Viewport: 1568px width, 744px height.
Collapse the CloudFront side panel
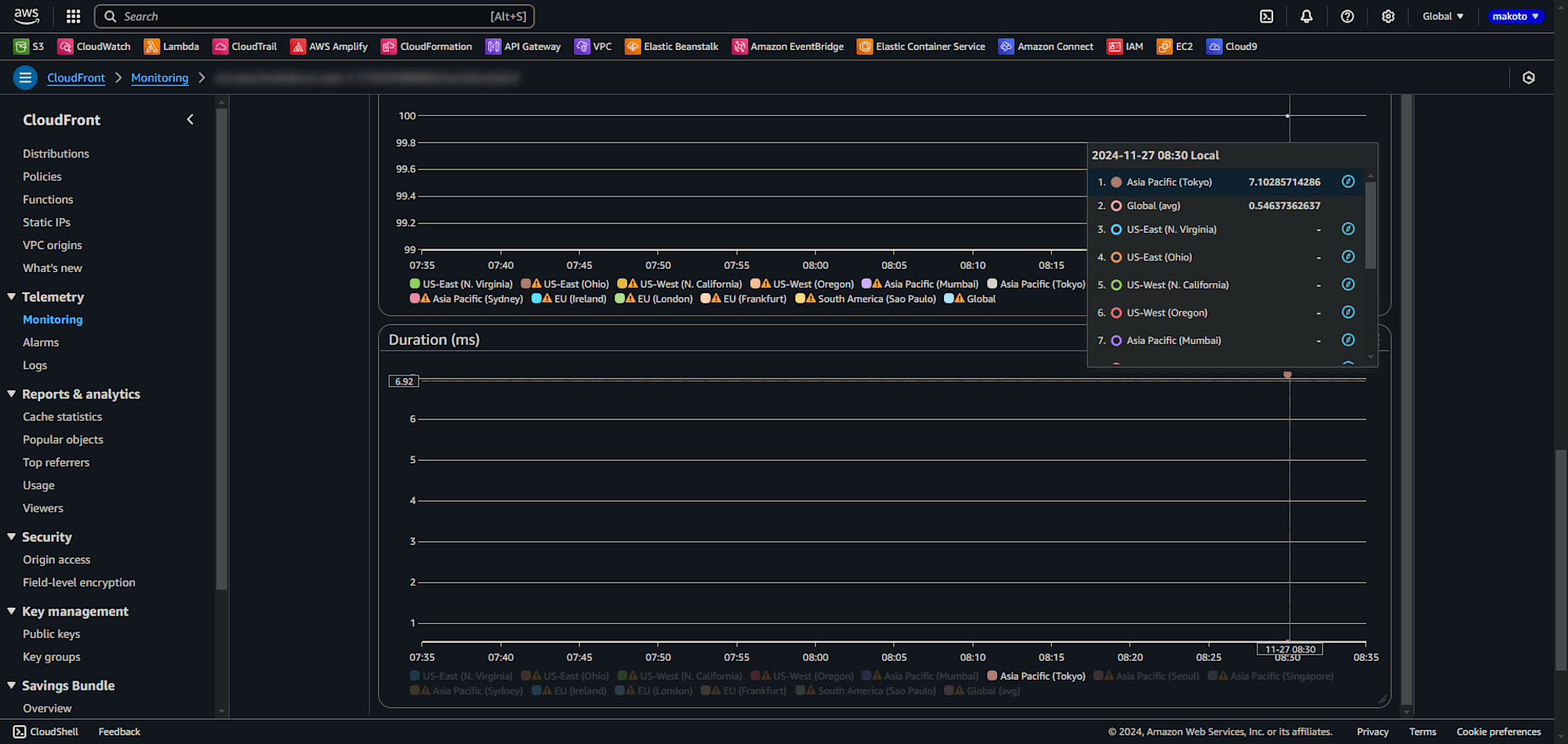[190, 119]
